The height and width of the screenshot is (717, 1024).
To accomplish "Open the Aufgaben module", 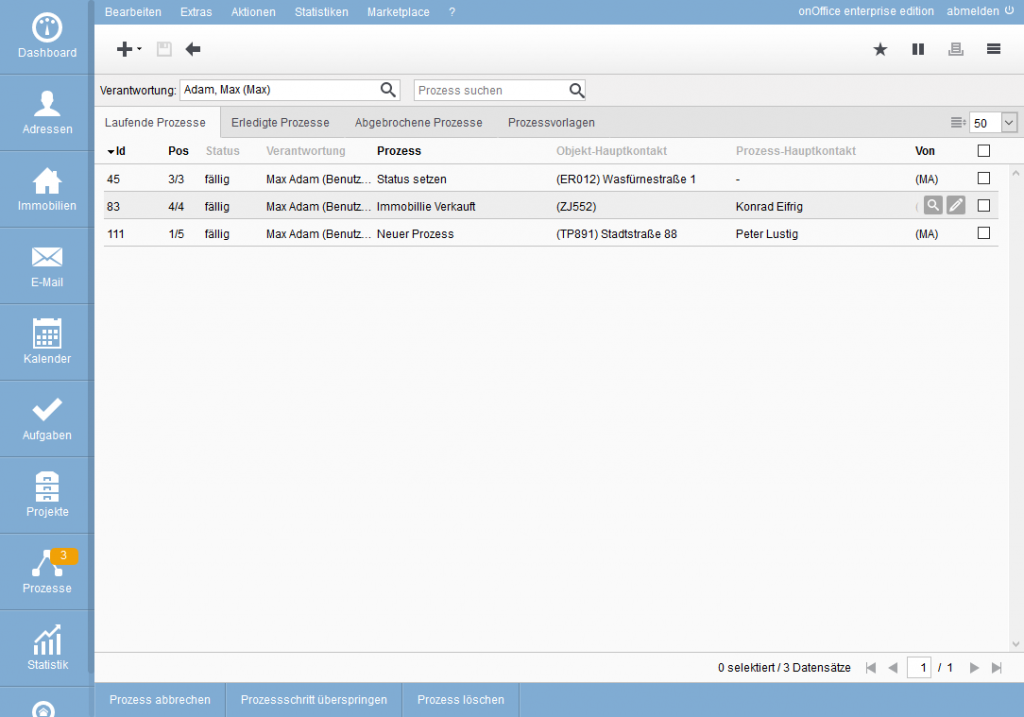I will [47, 419].
